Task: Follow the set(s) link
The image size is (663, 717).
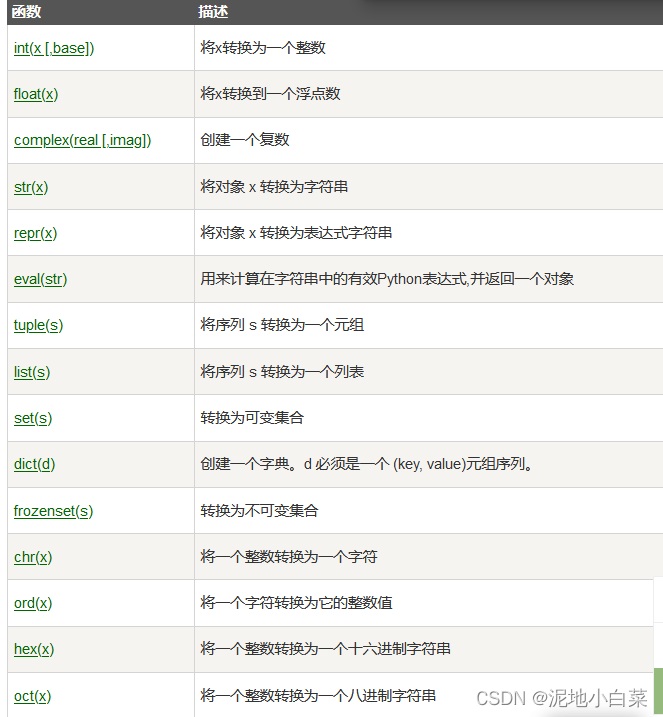Action: (x=33, y=418)
